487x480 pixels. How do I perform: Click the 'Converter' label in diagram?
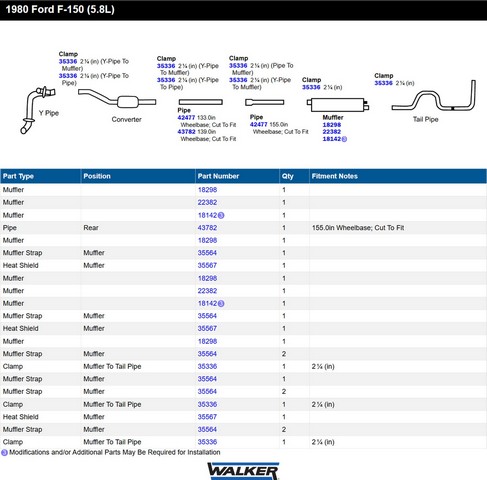point(127,119)
